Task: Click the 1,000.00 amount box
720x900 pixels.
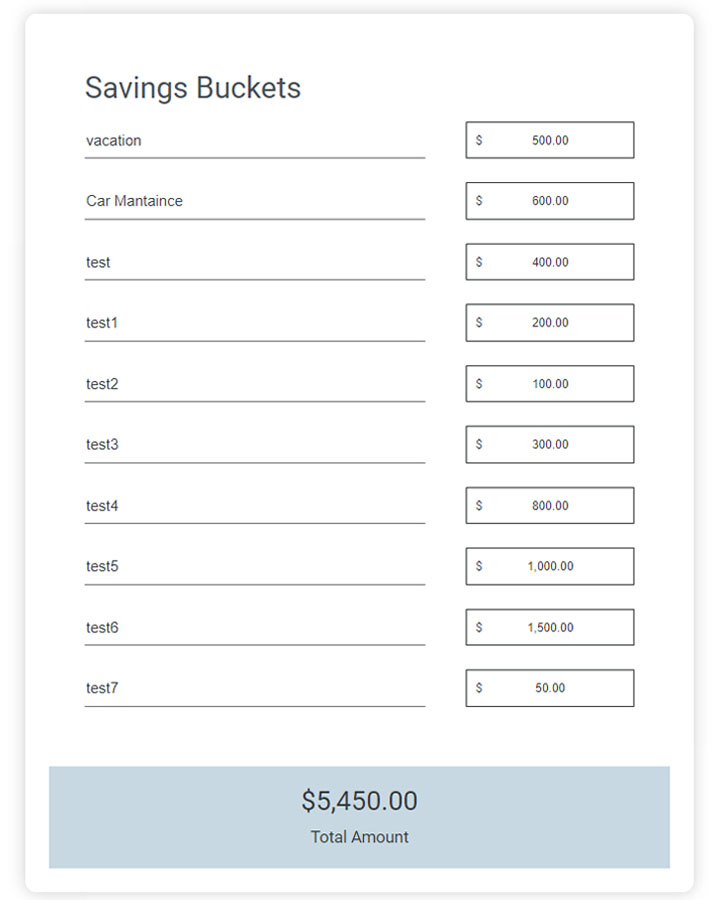Action: coord(550,566)
